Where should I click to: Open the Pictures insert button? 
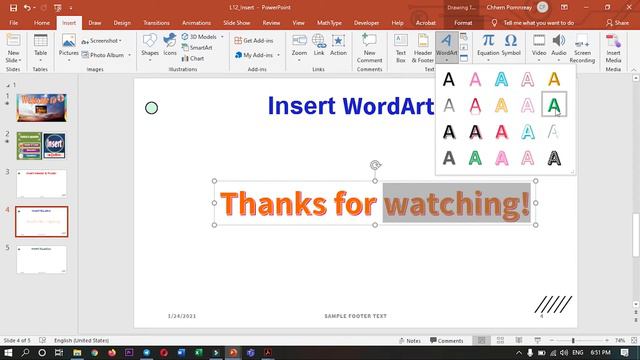[69, 48]
